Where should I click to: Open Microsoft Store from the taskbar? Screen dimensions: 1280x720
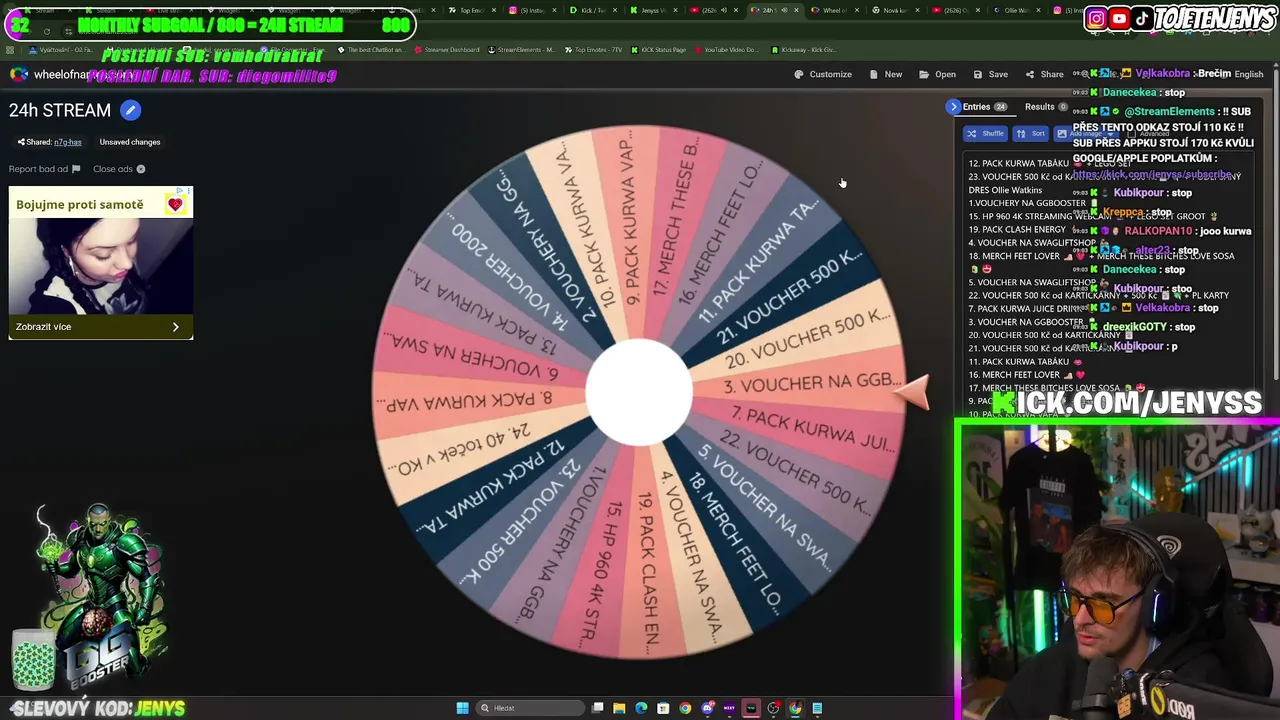pos(663,708)
